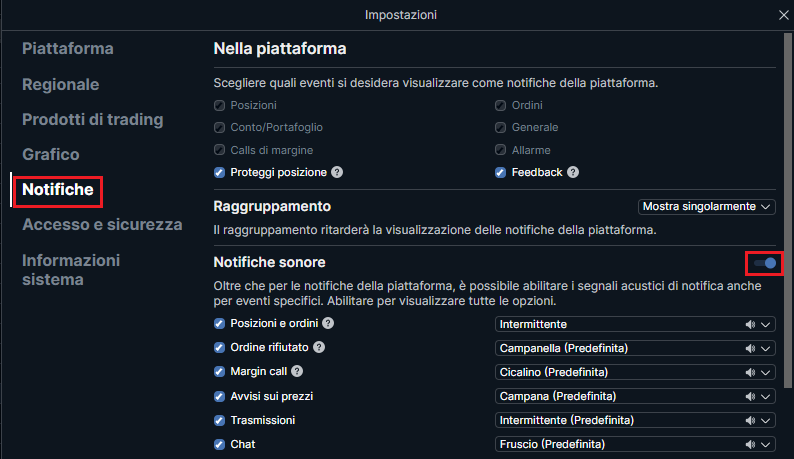794x459 pixels.
Task: Expand the Trasmissioni sound dropdown
Action: [x=635, y=420]
